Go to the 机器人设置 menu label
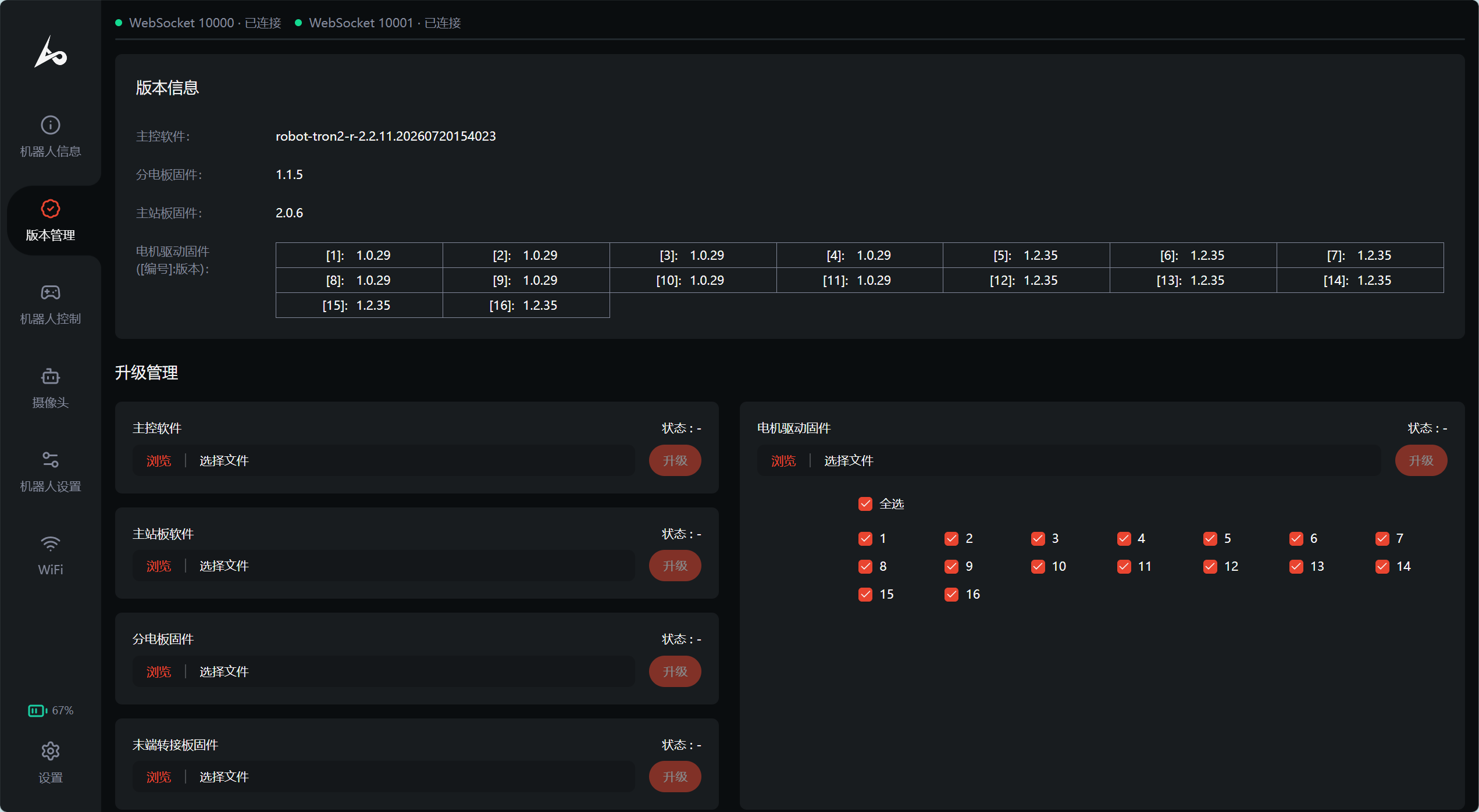The image size is (1479, 812). (51, 486)
